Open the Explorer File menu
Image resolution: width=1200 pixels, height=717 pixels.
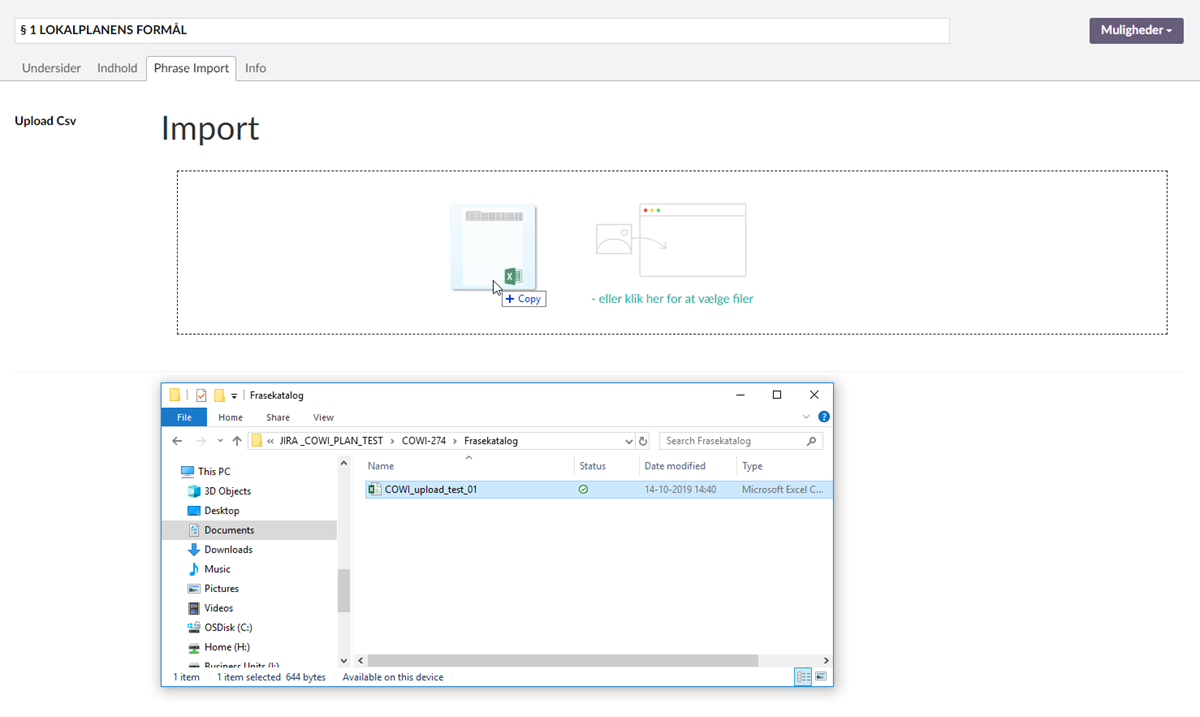[x=184, y=417]
